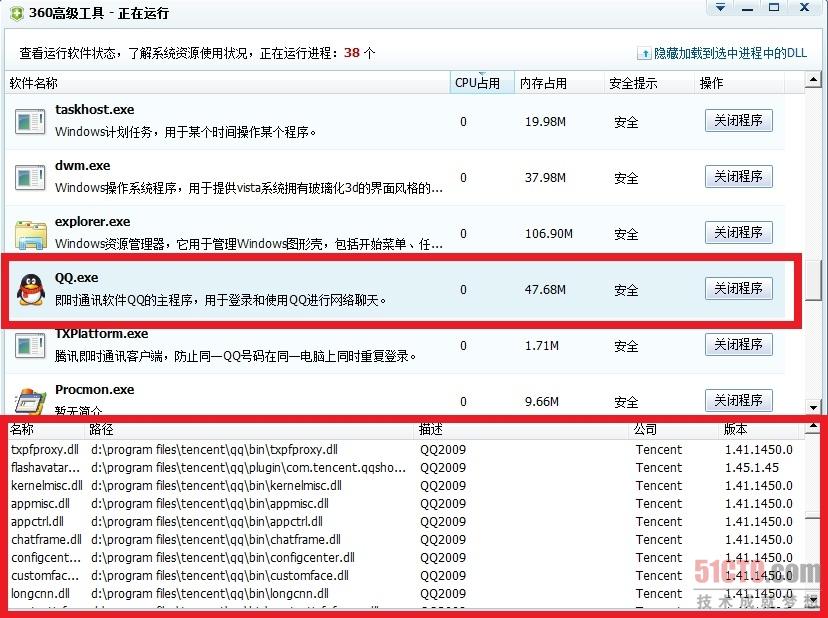Click the QQ penguin icon

pos(31,290)
